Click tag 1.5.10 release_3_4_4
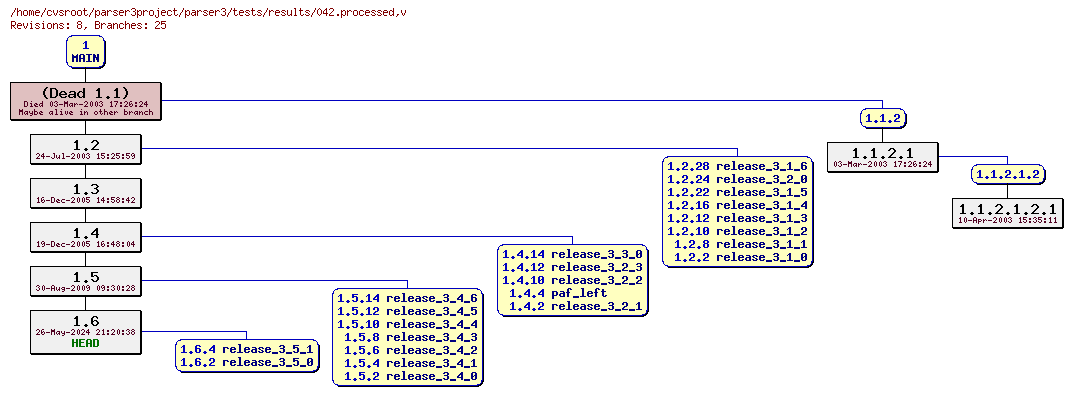Image resolution: width=1072 pixels, height=395 pixels. coord(407,324)
